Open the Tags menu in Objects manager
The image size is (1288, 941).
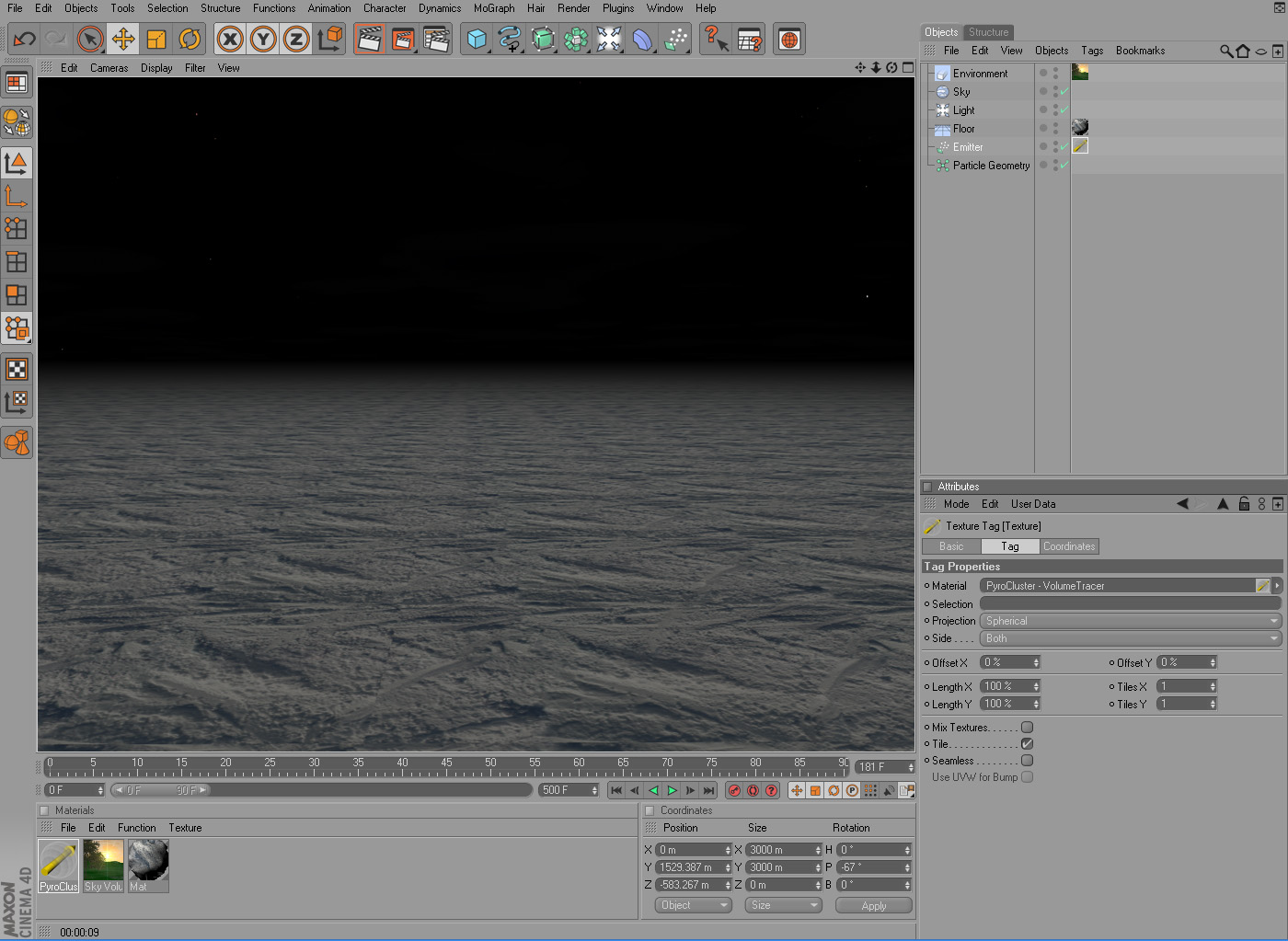[1092, 51]
